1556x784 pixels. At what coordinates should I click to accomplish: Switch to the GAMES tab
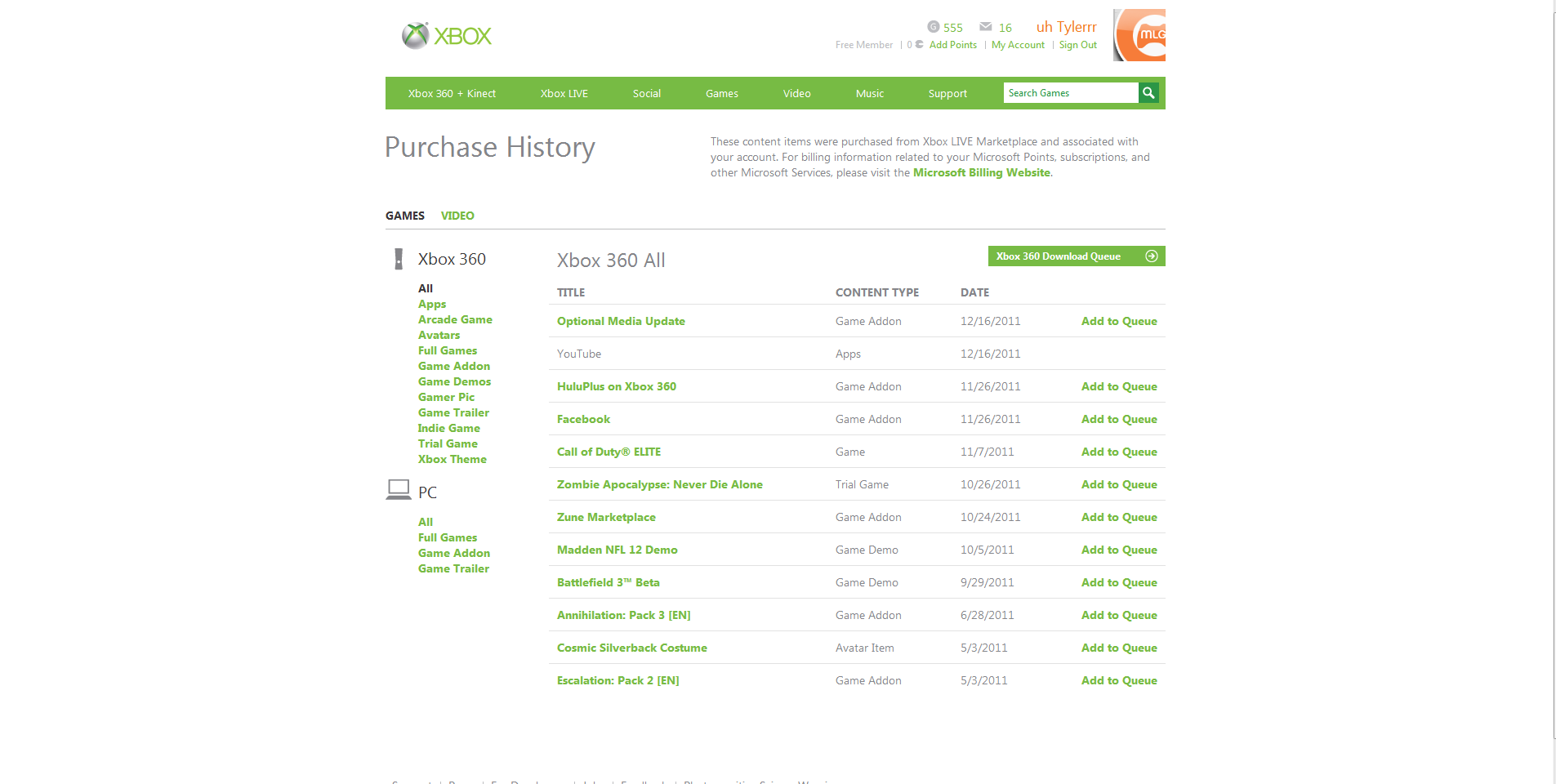point(405,216)
